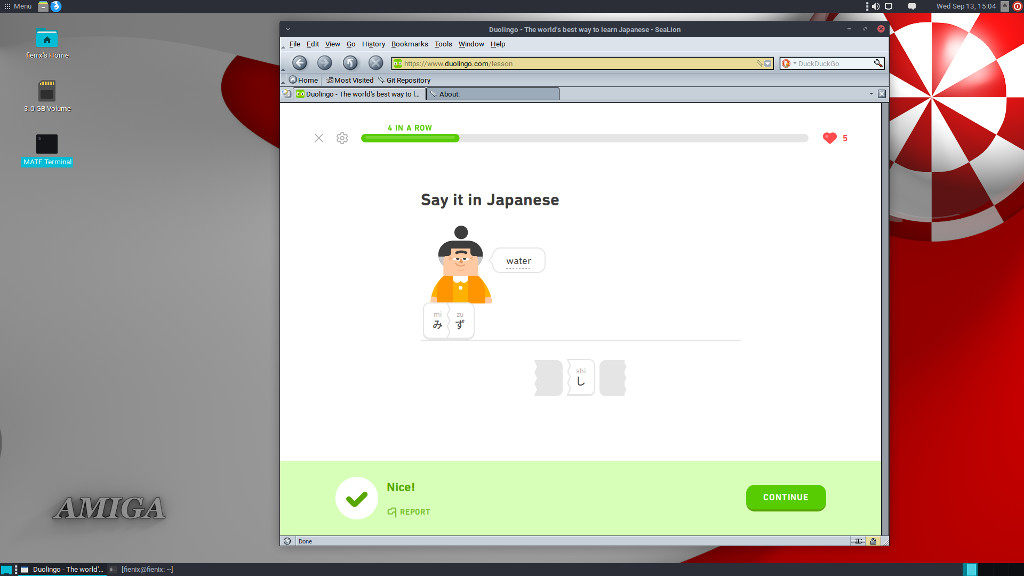The width and height of the screenshot is (1024, 576).
Task: Open the Most Visited bookmarks folder
Action: 349,80
